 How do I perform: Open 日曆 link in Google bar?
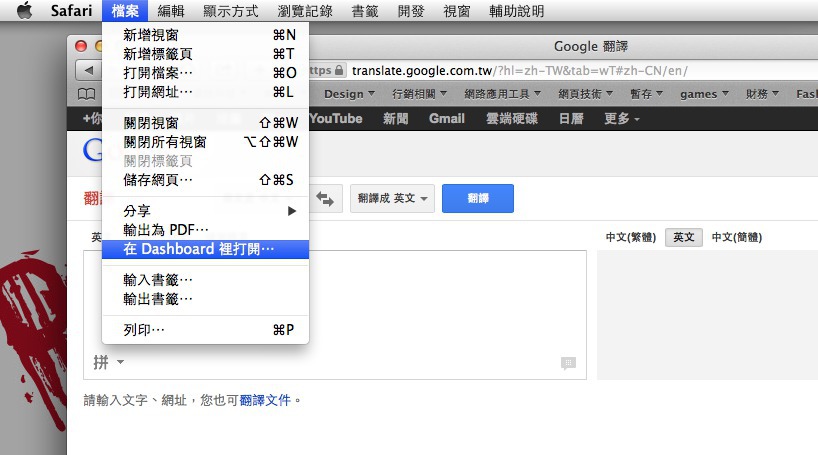click(x=571, y=118)
